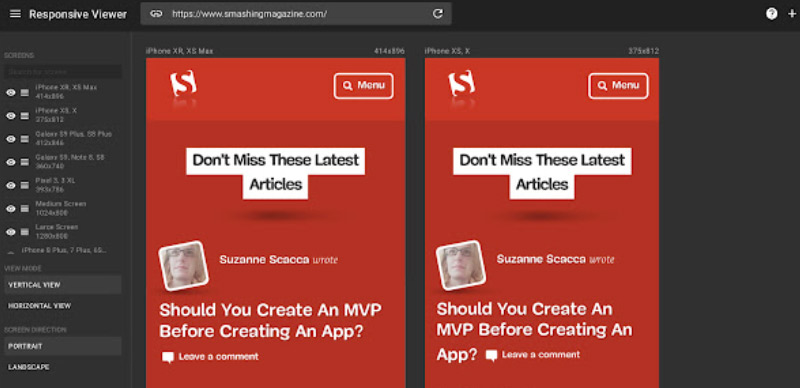Image resolution: width=800 pixels, height=388 pixels.
Task: Click drag-handle icon for Galaxy S9, Note 8 row
Action: [25, 162]
